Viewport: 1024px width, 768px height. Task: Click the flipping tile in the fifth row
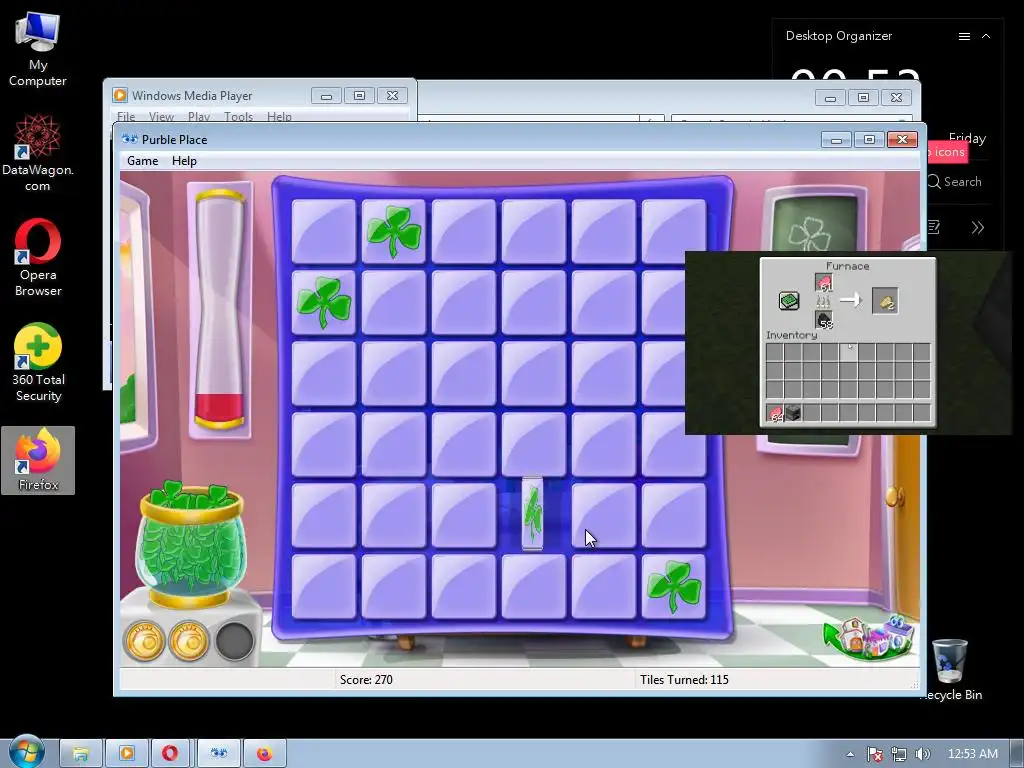tap(533, 514)
